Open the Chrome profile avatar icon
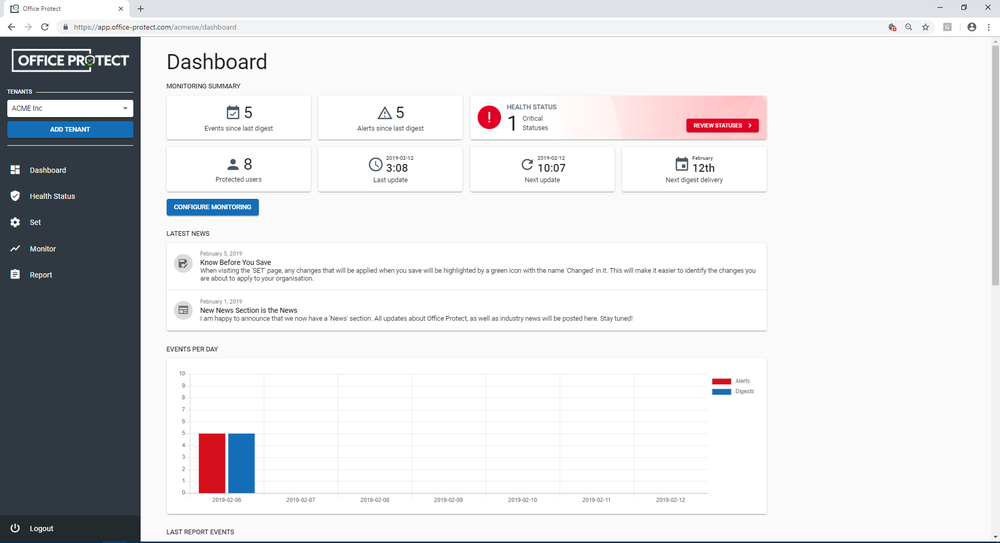This screenshot has height=543, width=1000. [971, 27]
